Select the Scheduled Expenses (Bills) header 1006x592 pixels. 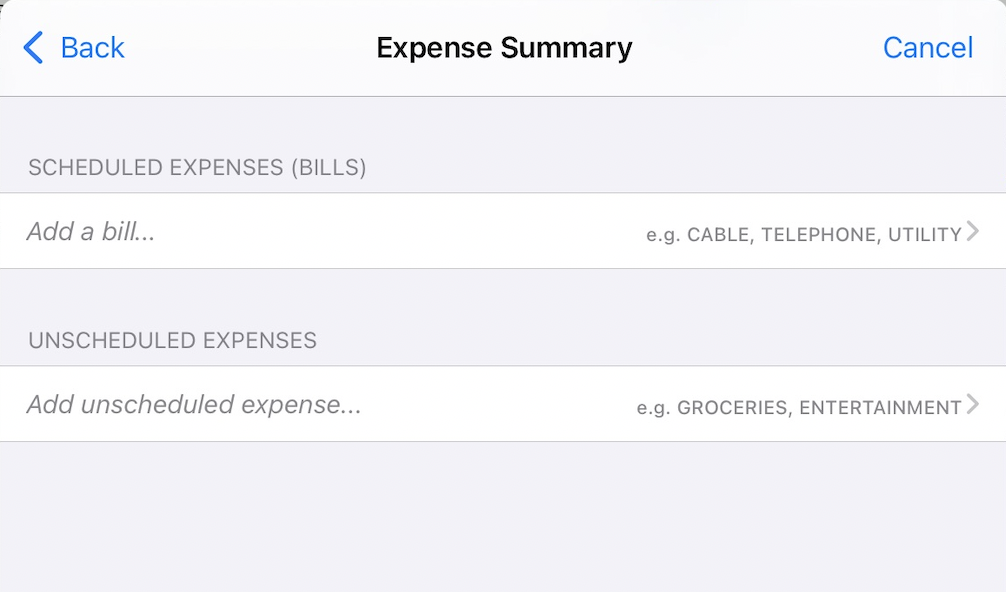coord(197,167)
